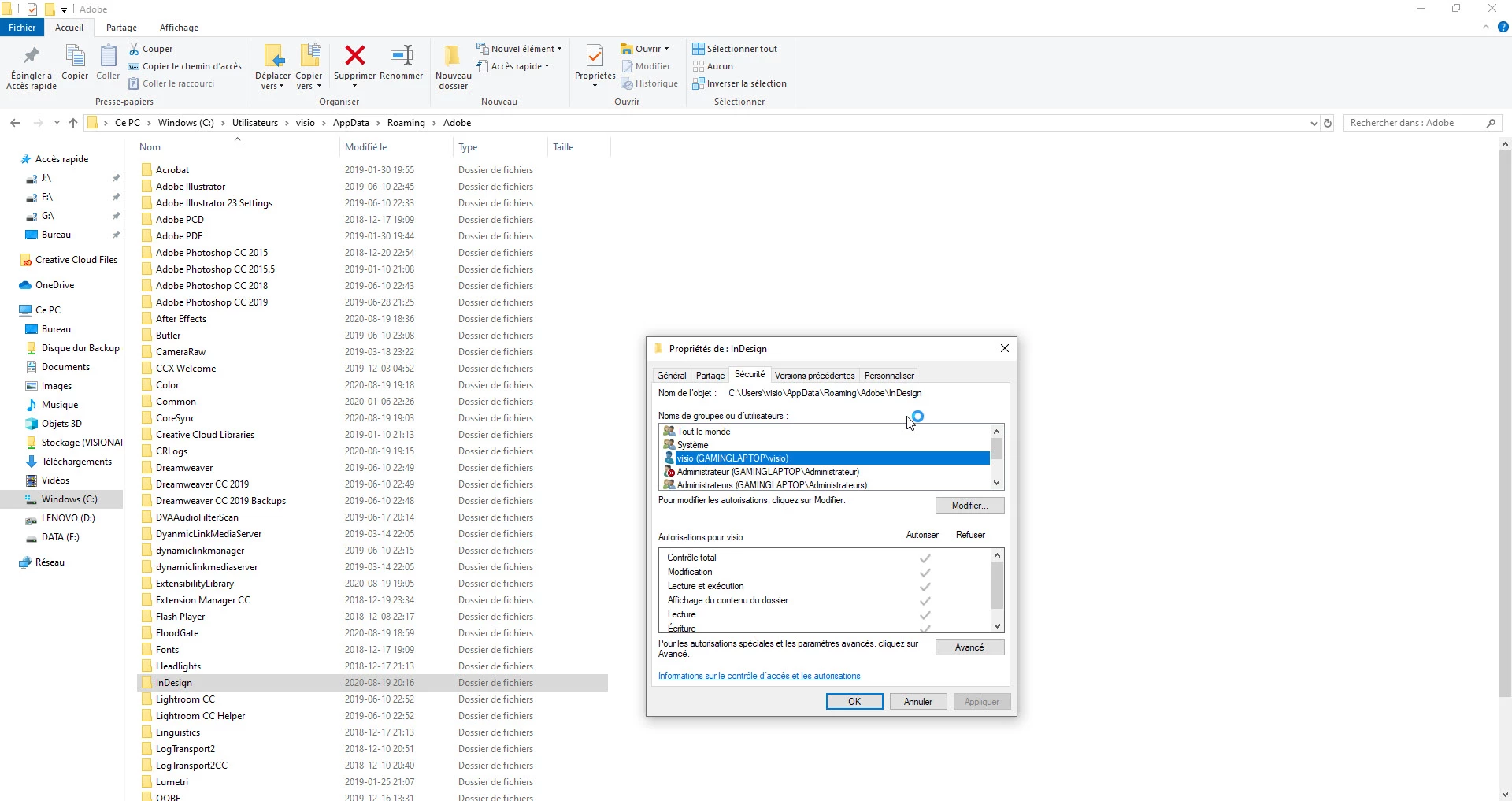The width and height of the screenshot is (1512, 801).
Task: Open the Versions précédentes tab
Action: point(814,376)
